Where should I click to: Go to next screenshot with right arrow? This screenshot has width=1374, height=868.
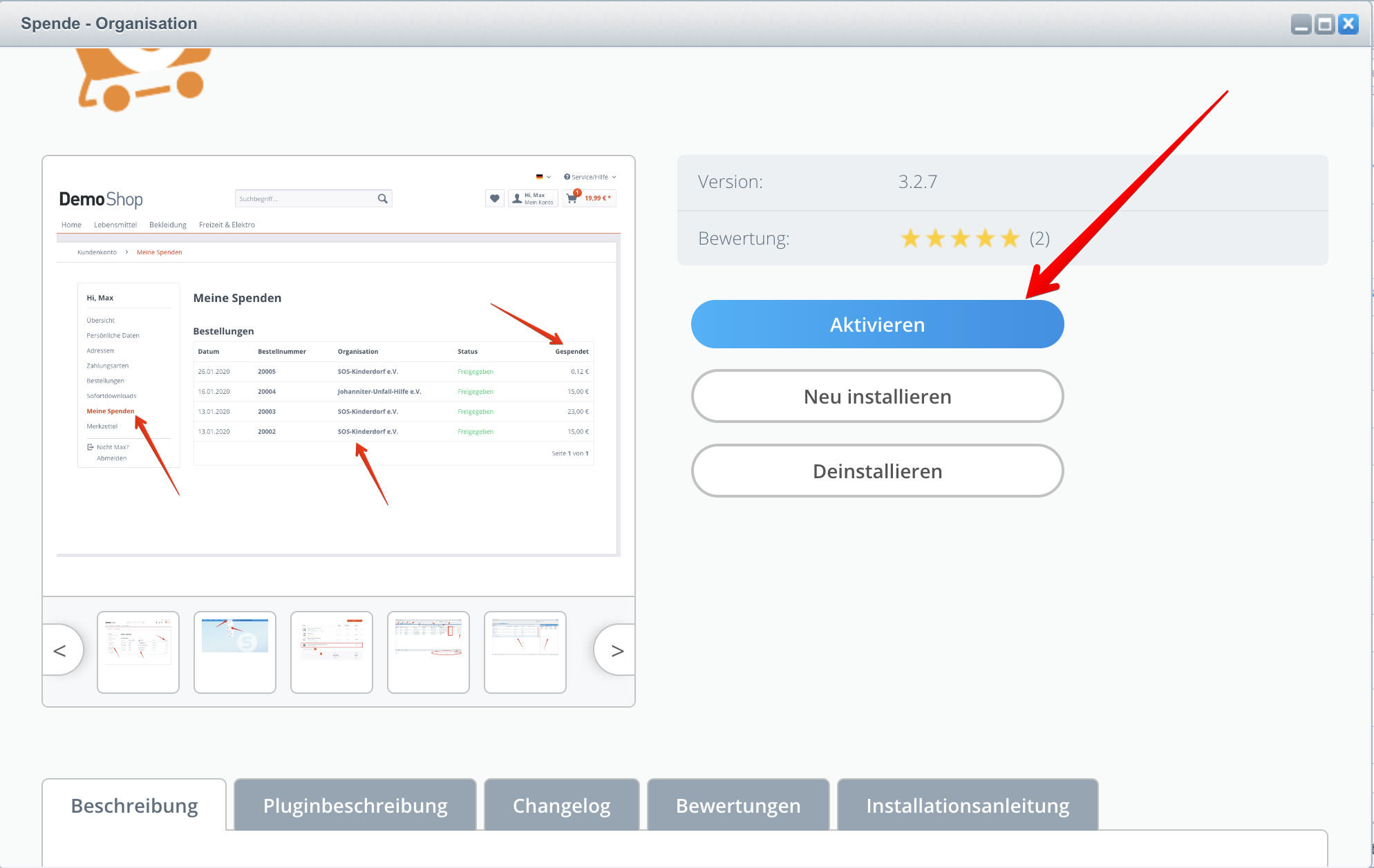coord(617,650)
